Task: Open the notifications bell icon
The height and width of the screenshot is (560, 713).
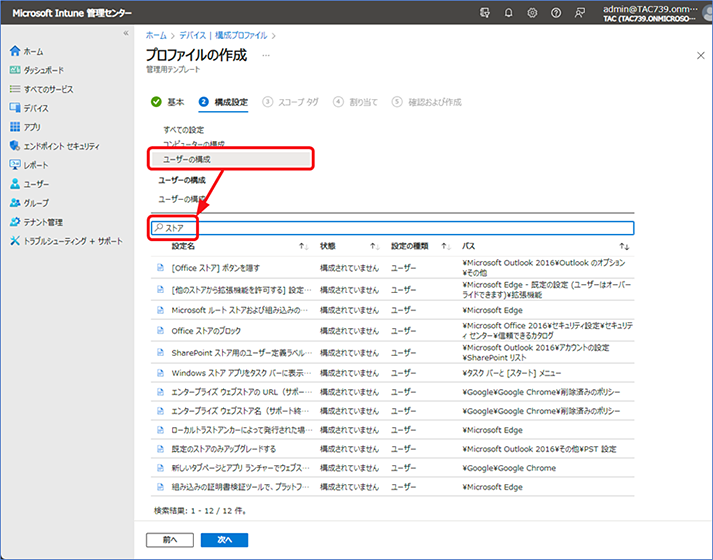Action: point(508,13)
